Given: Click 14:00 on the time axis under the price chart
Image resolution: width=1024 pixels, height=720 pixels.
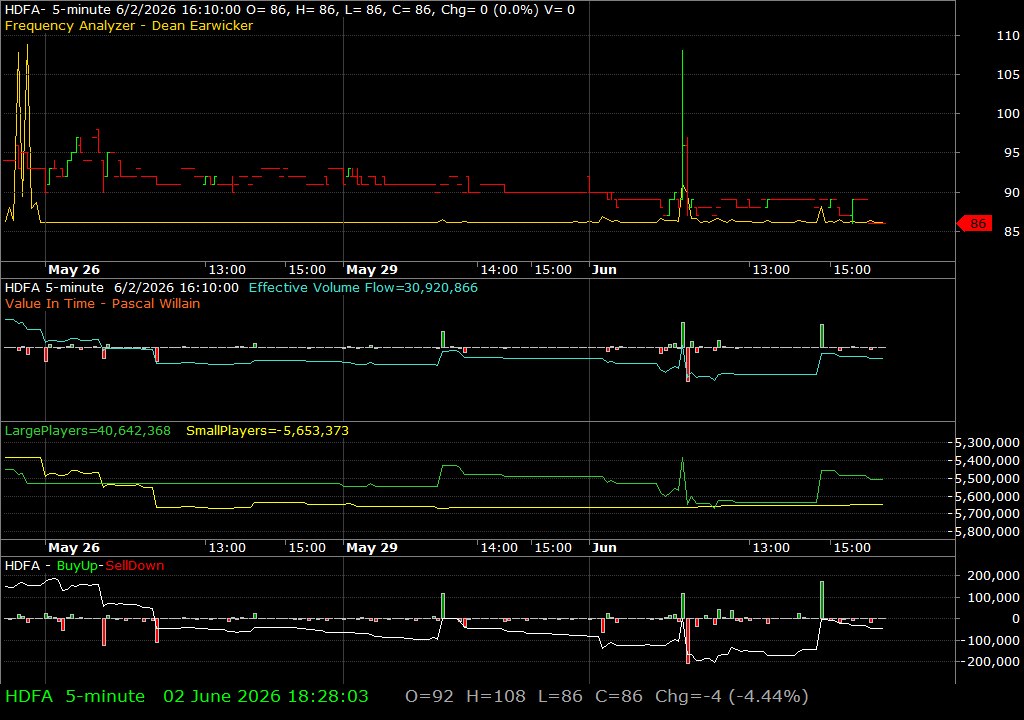Looking at the screenshot, I should click(499, 270).
